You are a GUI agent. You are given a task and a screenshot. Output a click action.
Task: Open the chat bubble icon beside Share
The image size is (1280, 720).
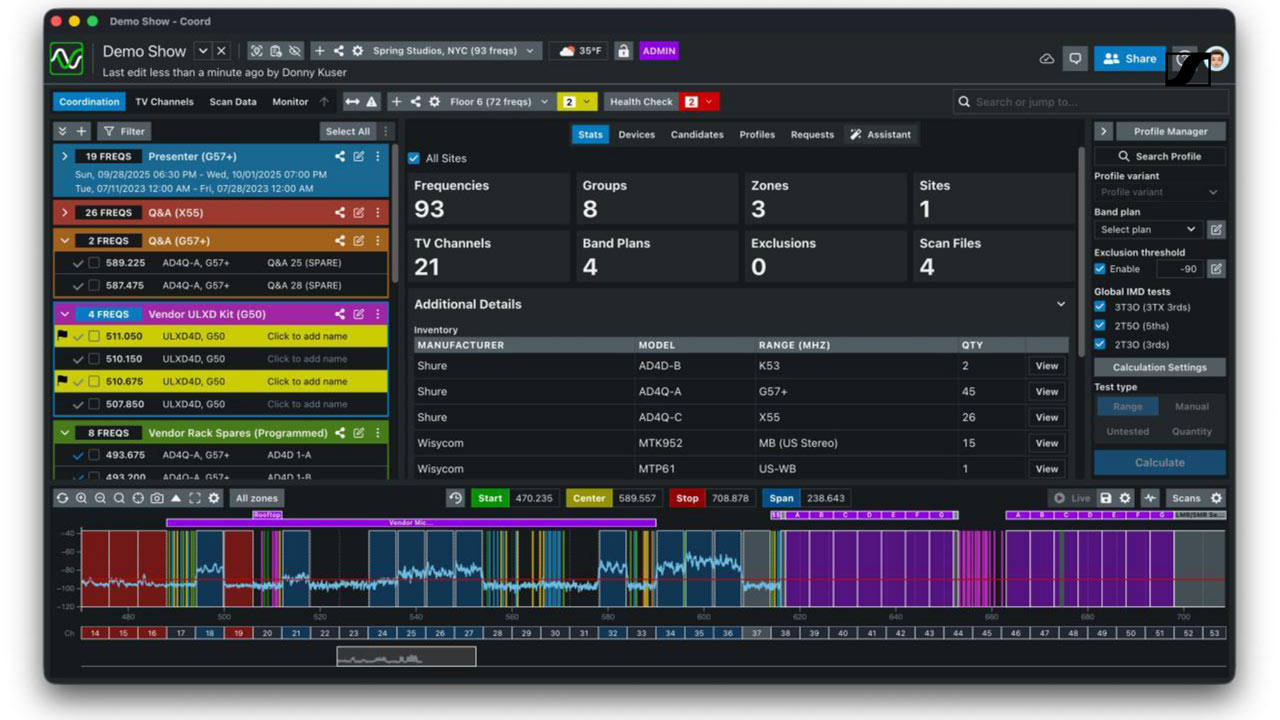(1075, 59)
